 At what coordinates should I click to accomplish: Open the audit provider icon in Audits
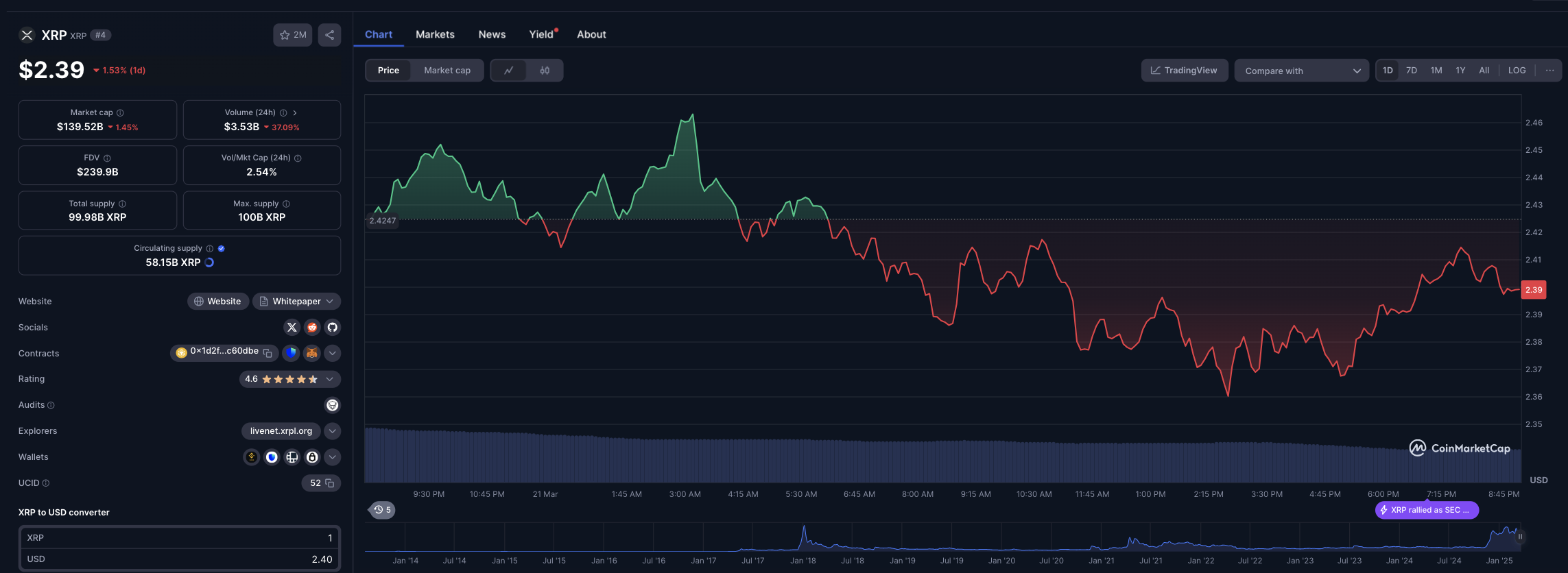(333, 405)
